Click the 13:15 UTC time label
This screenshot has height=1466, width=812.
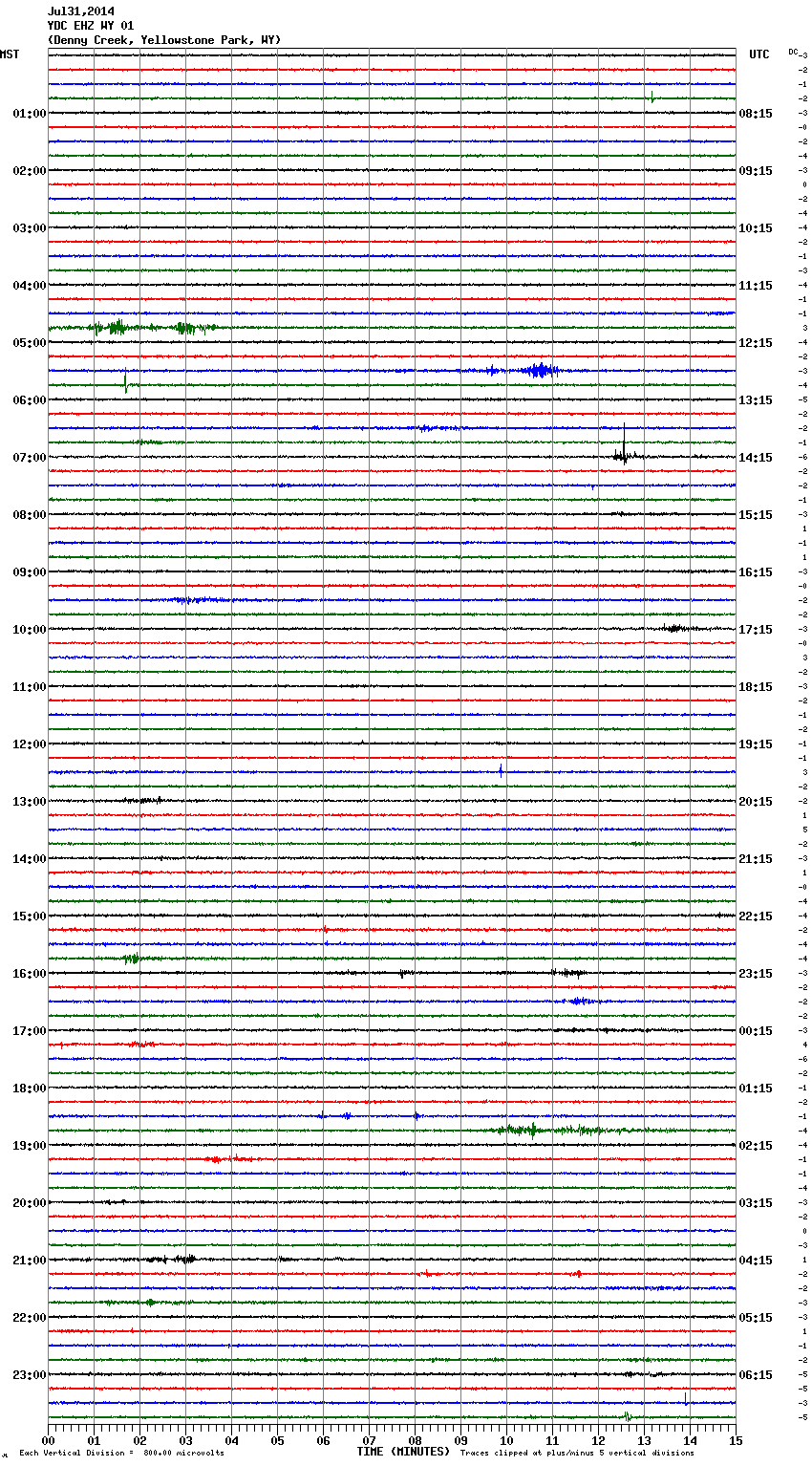pos(756,400)
